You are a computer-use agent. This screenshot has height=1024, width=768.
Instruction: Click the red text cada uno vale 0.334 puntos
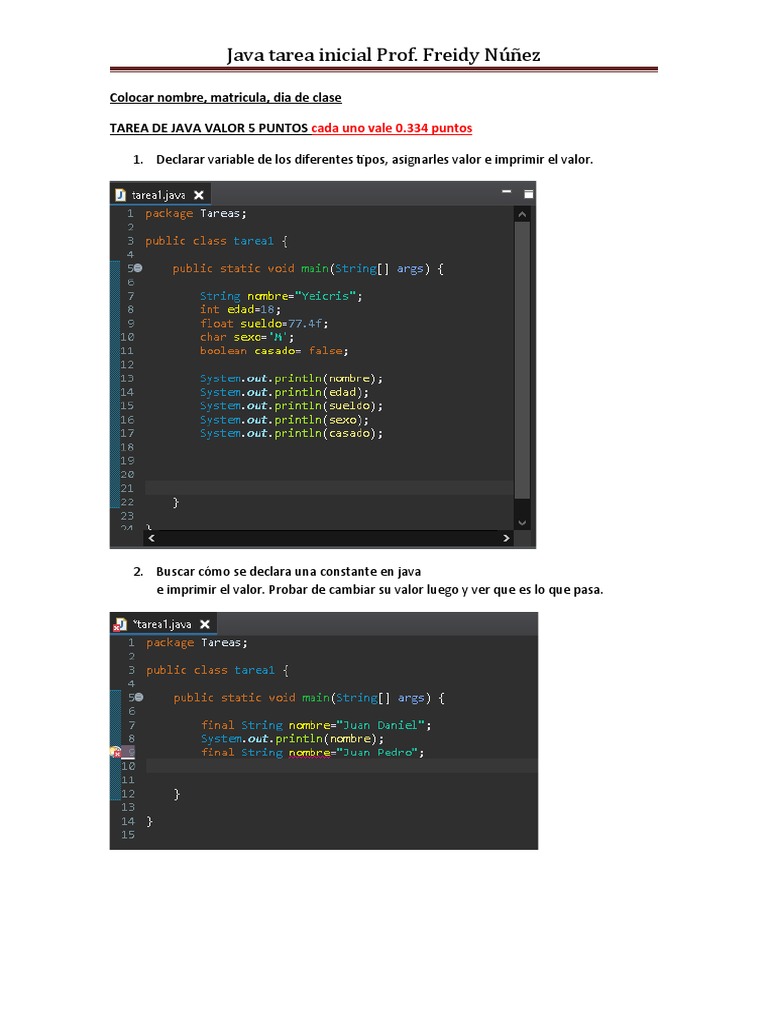(391, 128)
